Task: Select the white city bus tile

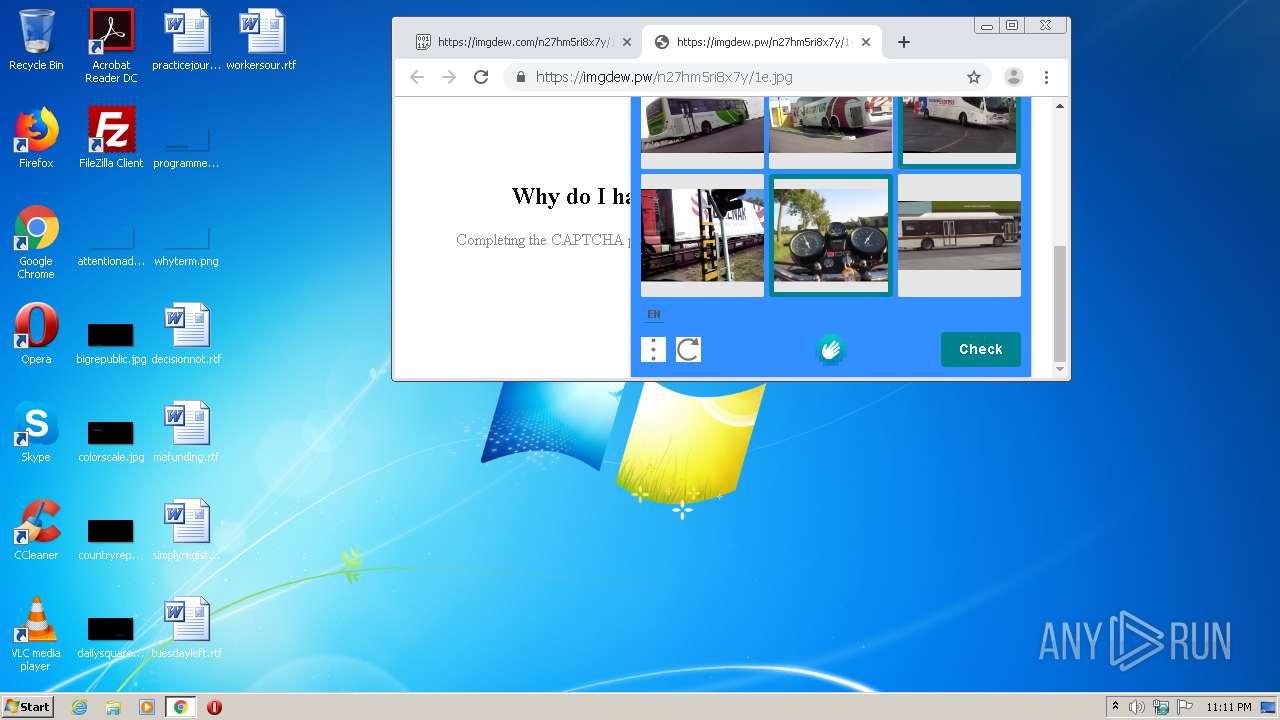Action: [x=959, y=235]
